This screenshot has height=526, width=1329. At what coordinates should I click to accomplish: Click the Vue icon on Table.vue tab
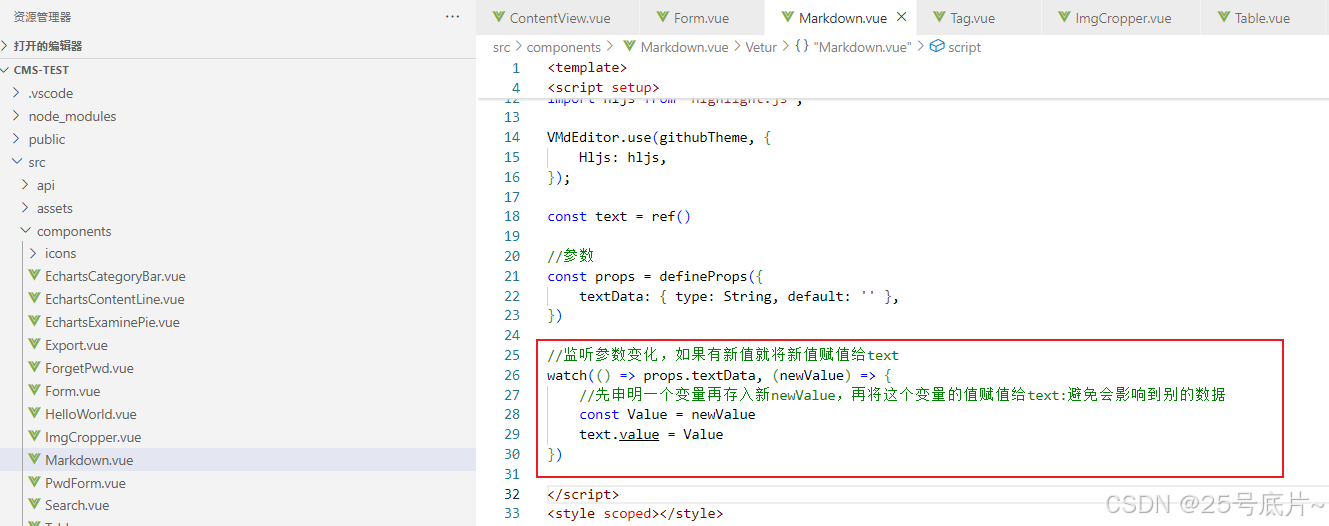coord(1224,17)
